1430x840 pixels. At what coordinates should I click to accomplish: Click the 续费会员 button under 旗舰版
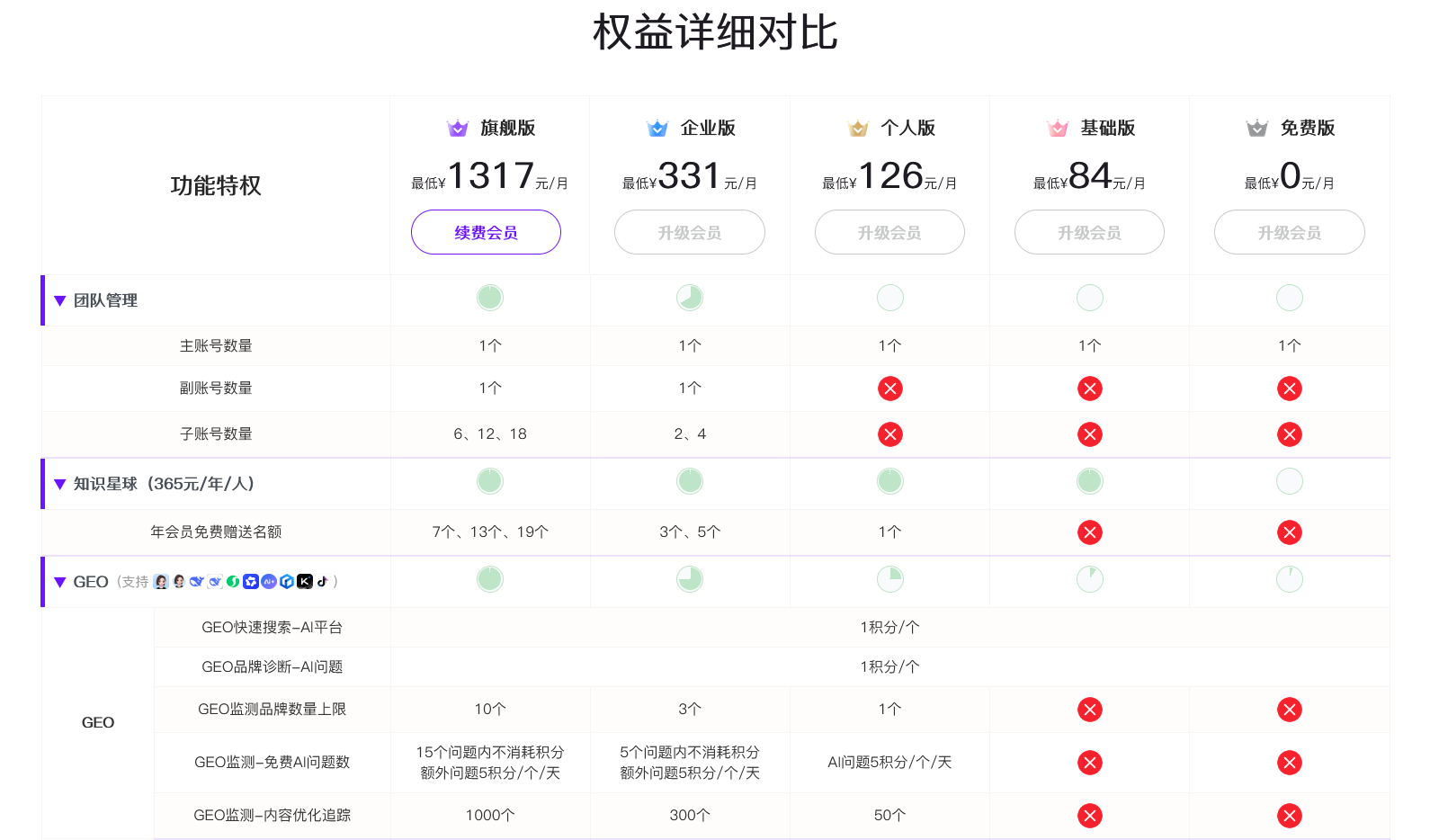486,232
